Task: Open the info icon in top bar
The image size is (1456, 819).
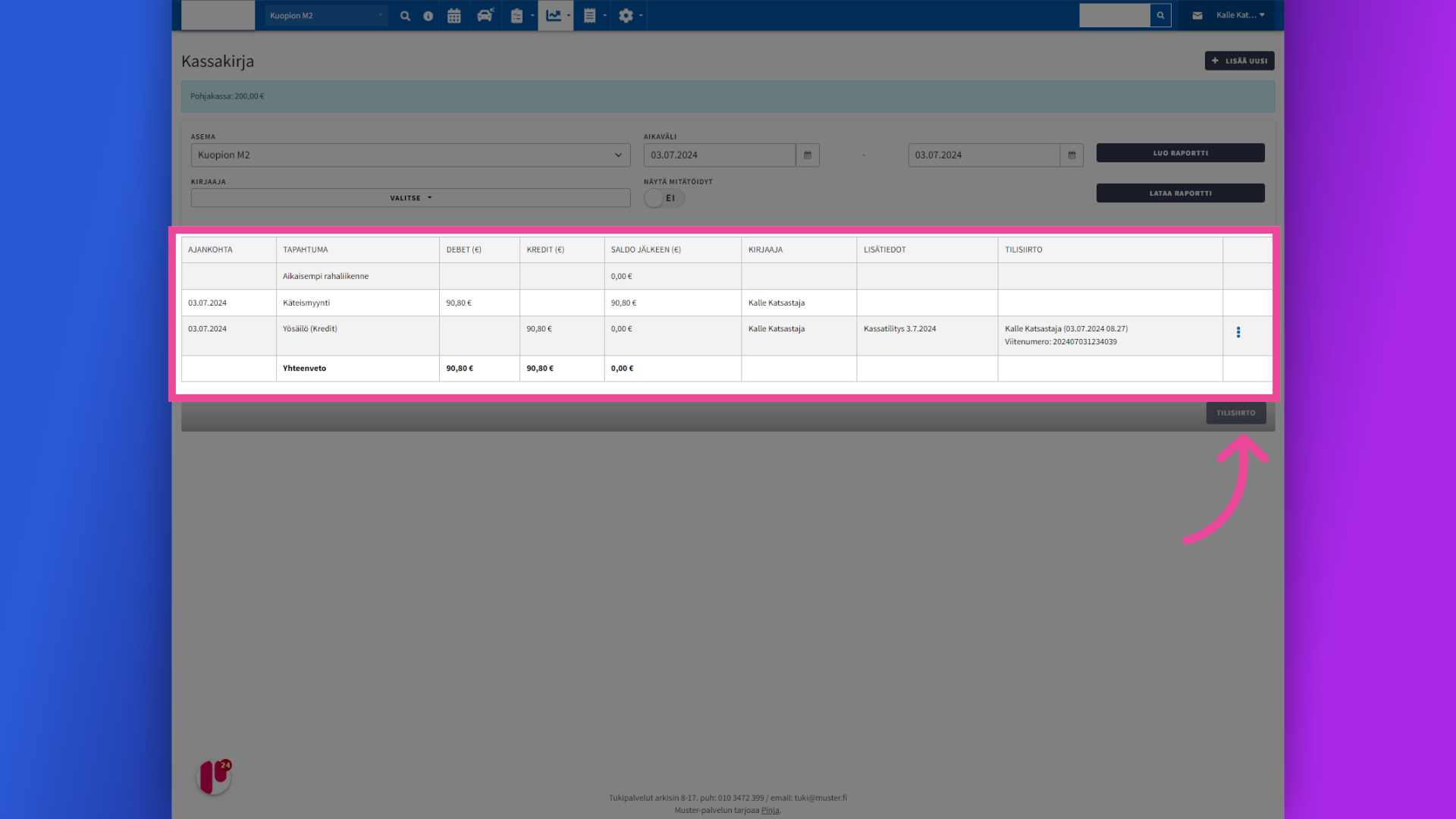Action: (428, 16)
